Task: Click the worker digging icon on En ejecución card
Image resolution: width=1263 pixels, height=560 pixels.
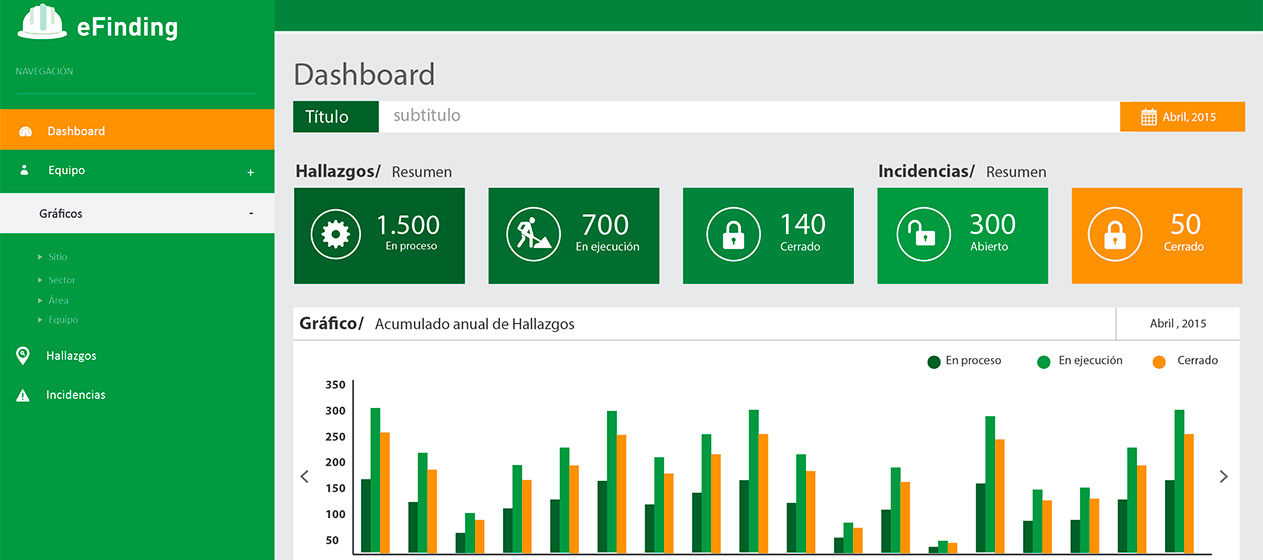Action: click(531, 234)
